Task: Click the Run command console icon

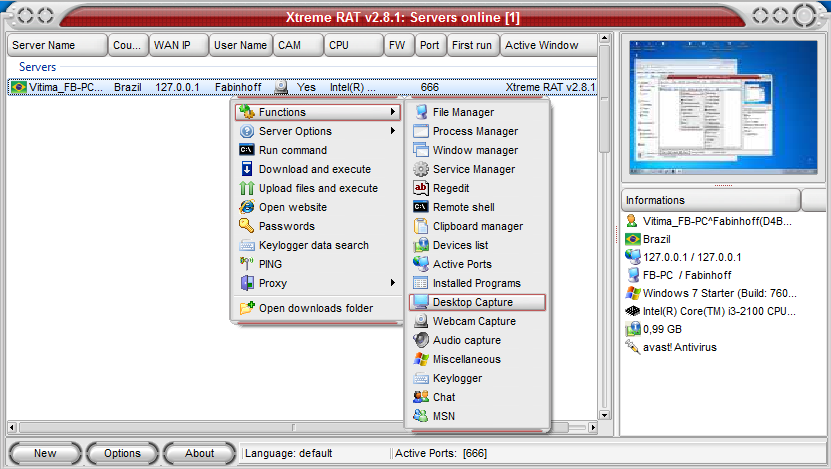Action: 247,150
